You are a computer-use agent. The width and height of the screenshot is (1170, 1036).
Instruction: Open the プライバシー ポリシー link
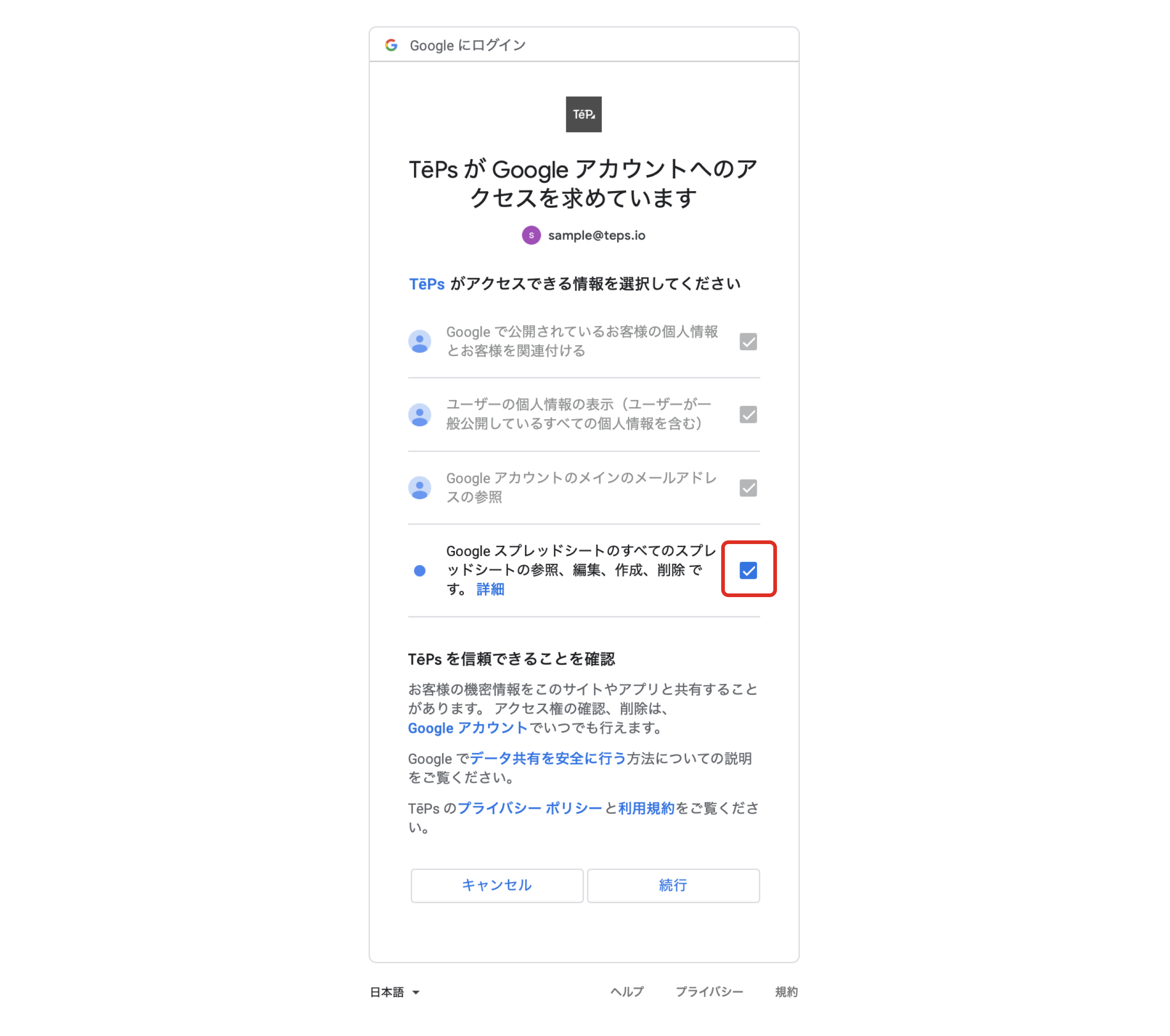pyautogui.click(x=530, y=808)
